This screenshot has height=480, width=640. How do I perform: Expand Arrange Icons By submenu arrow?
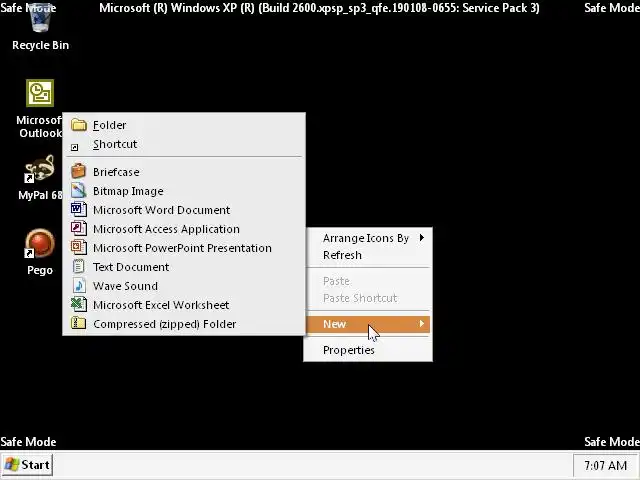pyautogui.click(x=422, y=238)
